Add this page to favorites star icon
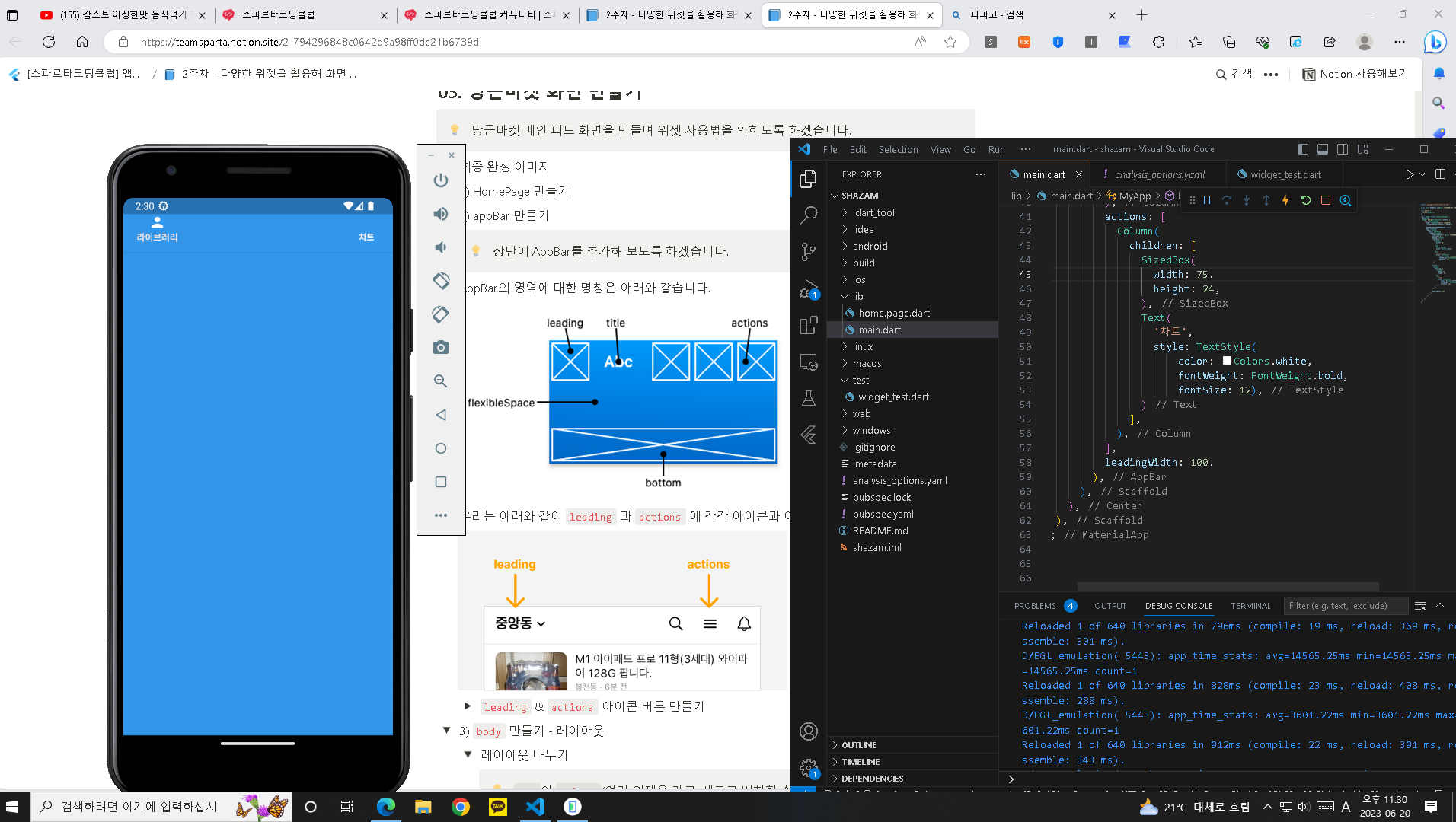Screen dimensions: 1456x822 coord(950,42)
